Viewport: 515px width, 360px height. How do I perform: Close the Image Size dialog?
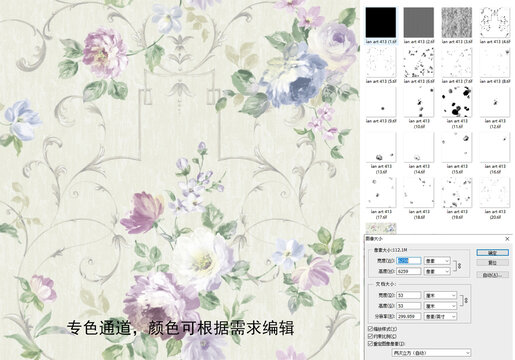[507, 239]
